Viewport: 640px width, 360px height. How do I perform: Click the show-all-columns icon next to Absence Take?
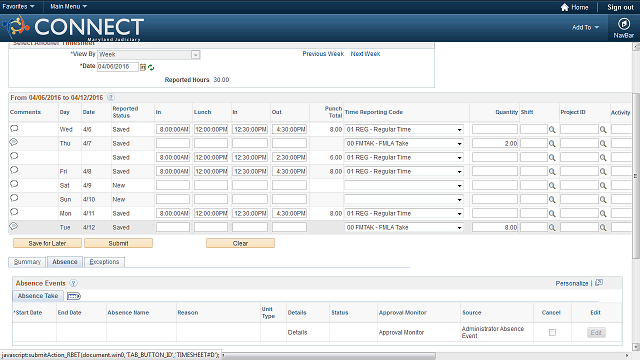(73, 296)
